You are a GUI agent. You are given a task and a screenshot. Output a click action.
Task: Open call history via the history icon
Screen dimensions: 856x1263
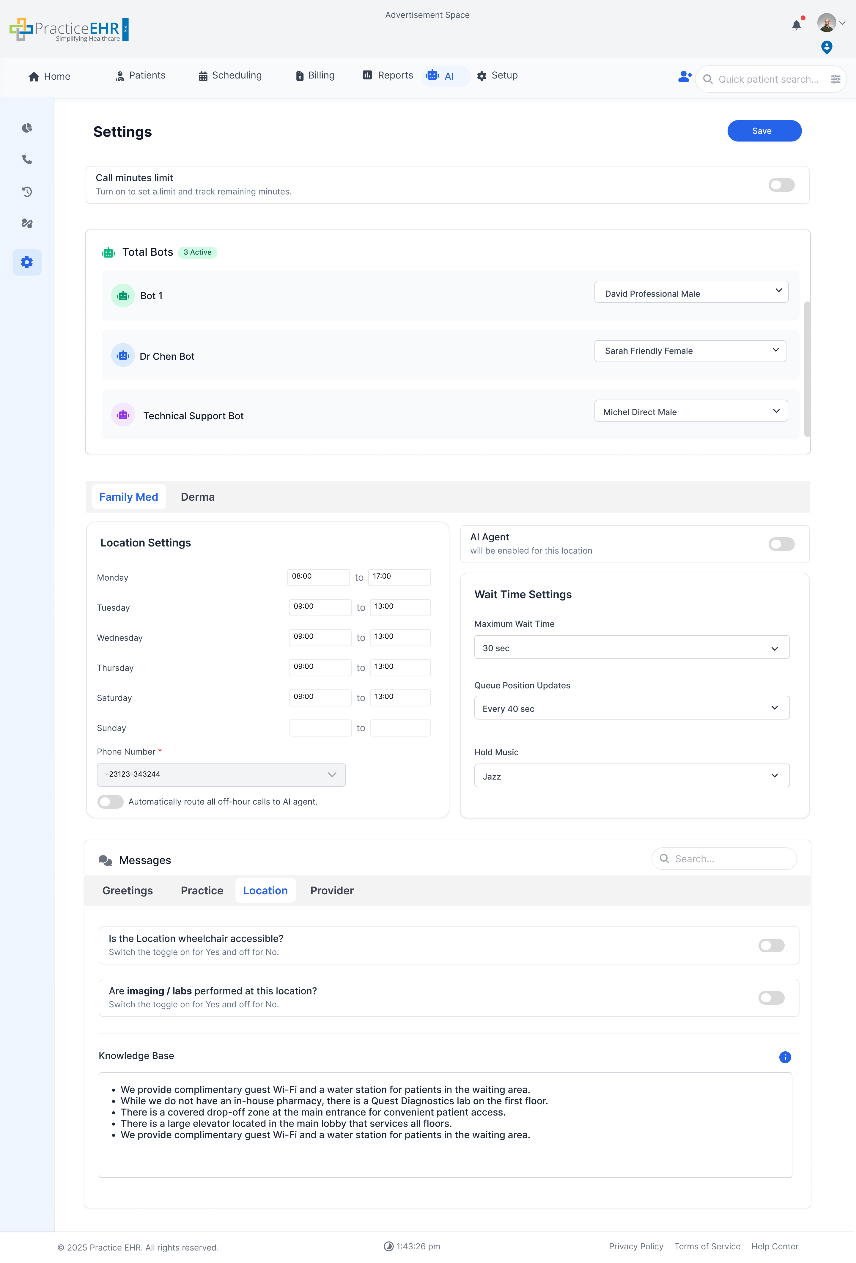[x=27, y=191]
